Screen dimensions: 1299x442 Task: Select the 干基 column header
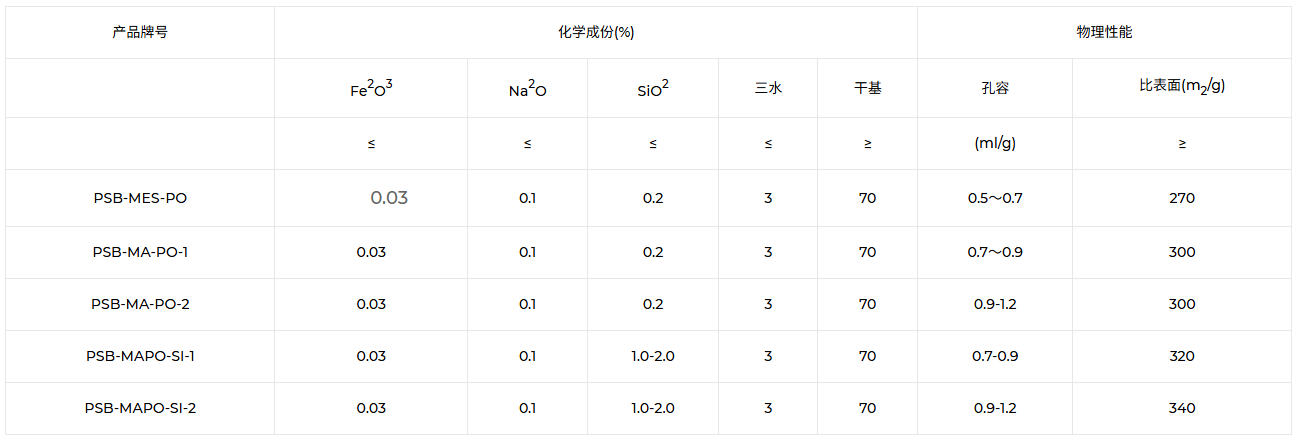pos(867,88)
